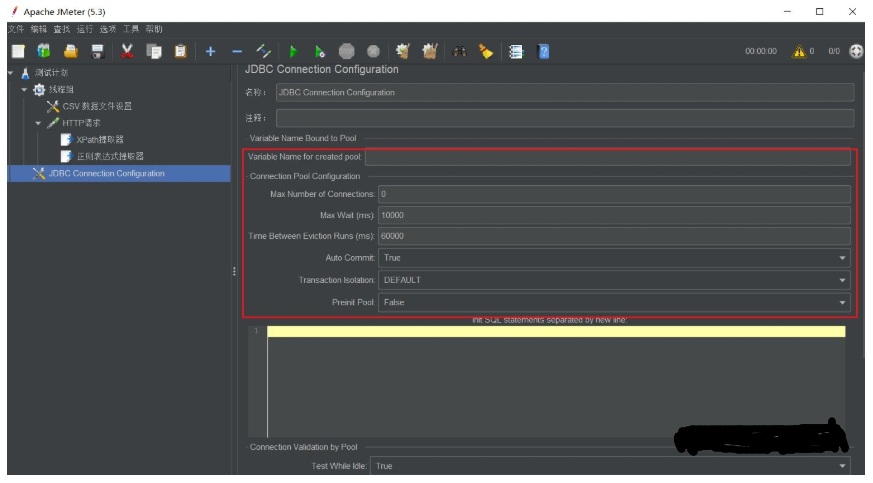Viewport: 873px width, 483px height.
Task: Select the 测试计划 tree node
Action: pyautogui.click(x=51, y=73)
